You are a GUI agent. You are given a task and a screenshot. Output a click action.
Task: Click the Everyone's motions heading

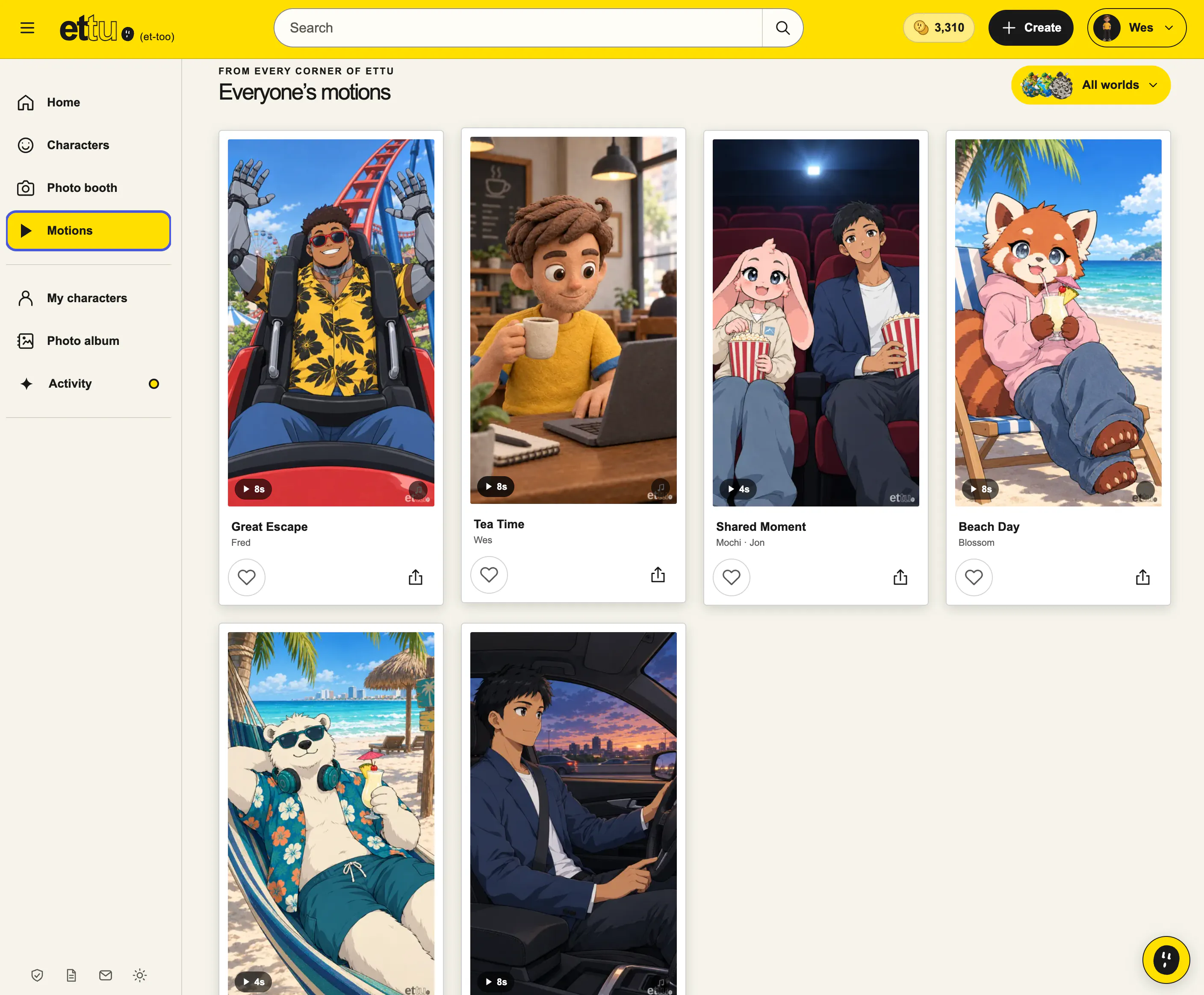(304, 92)
